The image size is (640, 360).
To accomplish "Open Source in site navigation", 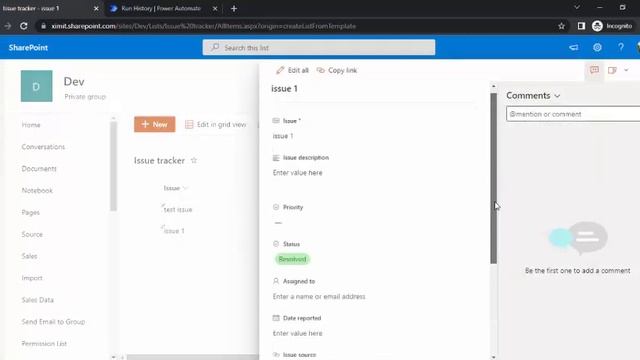I will (32, 234).
